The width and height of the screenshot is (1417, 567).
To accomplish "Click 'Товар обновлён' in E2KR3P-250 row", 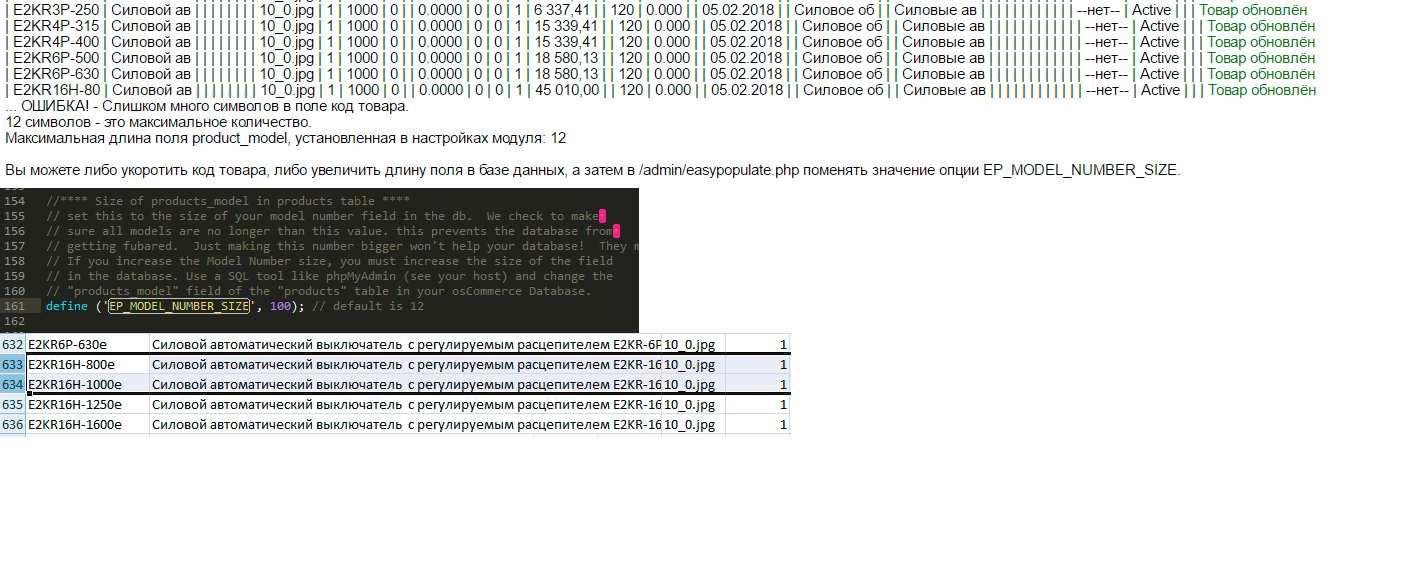I will point(1253,10).
